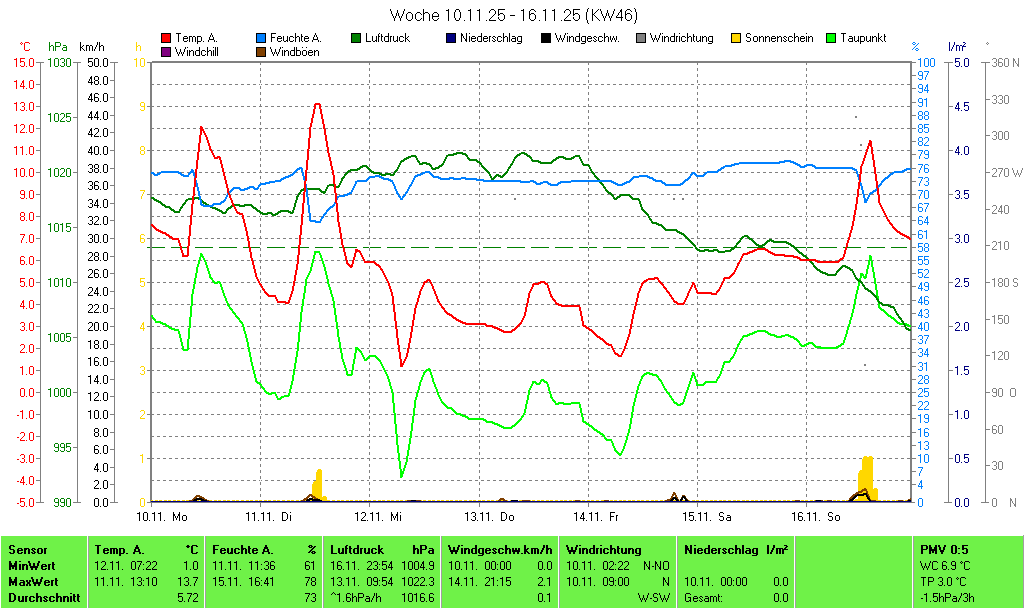Click the Windrichtung legend label
This screenshot has width=1024, height=608.
coord(681,38)
